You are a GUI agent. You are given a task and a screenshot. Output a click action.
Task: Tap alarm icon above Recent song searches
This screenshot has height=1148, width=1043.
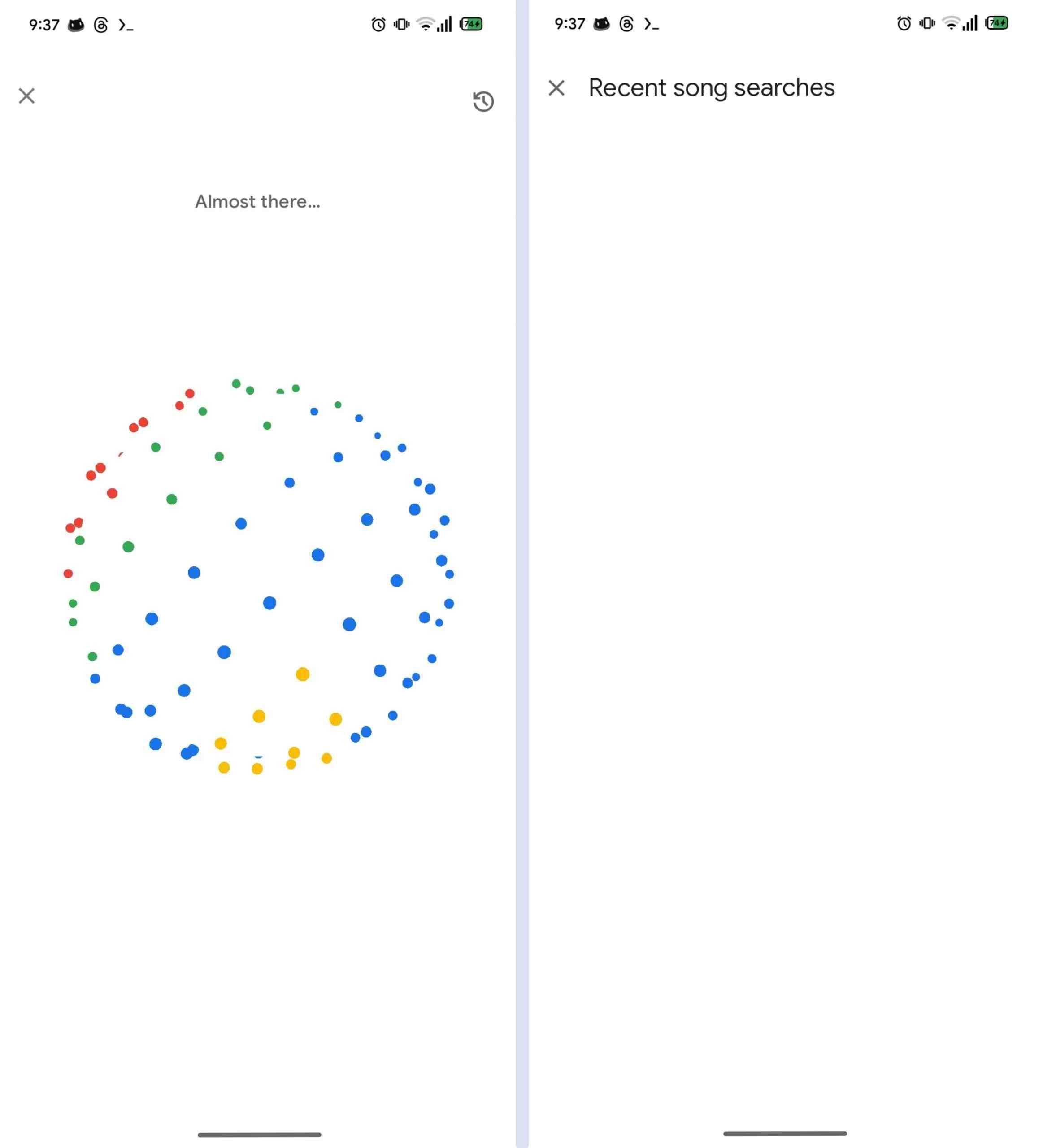(x=904, y=23)
